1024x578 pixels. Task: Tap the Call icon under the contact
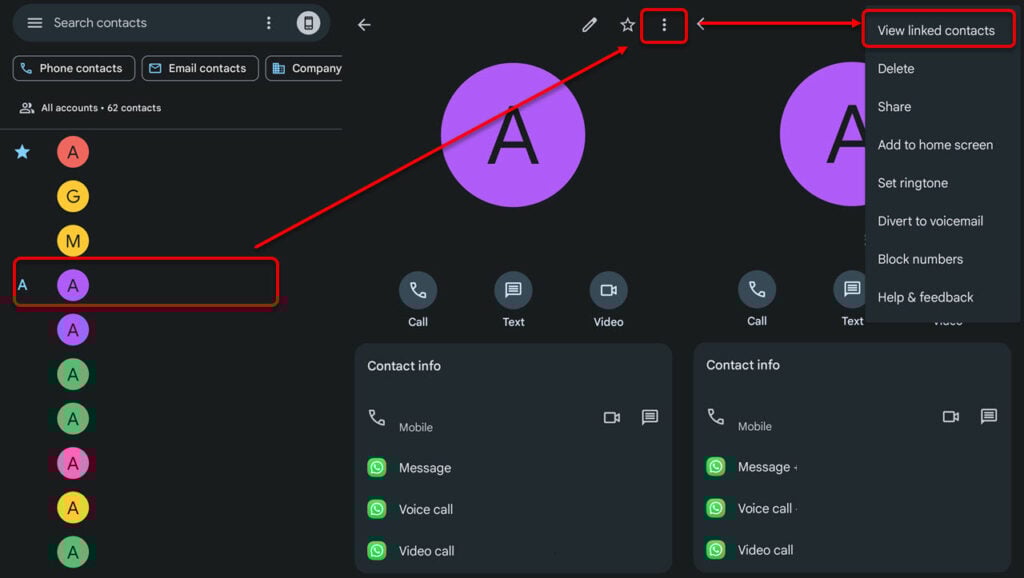(417, 293)
